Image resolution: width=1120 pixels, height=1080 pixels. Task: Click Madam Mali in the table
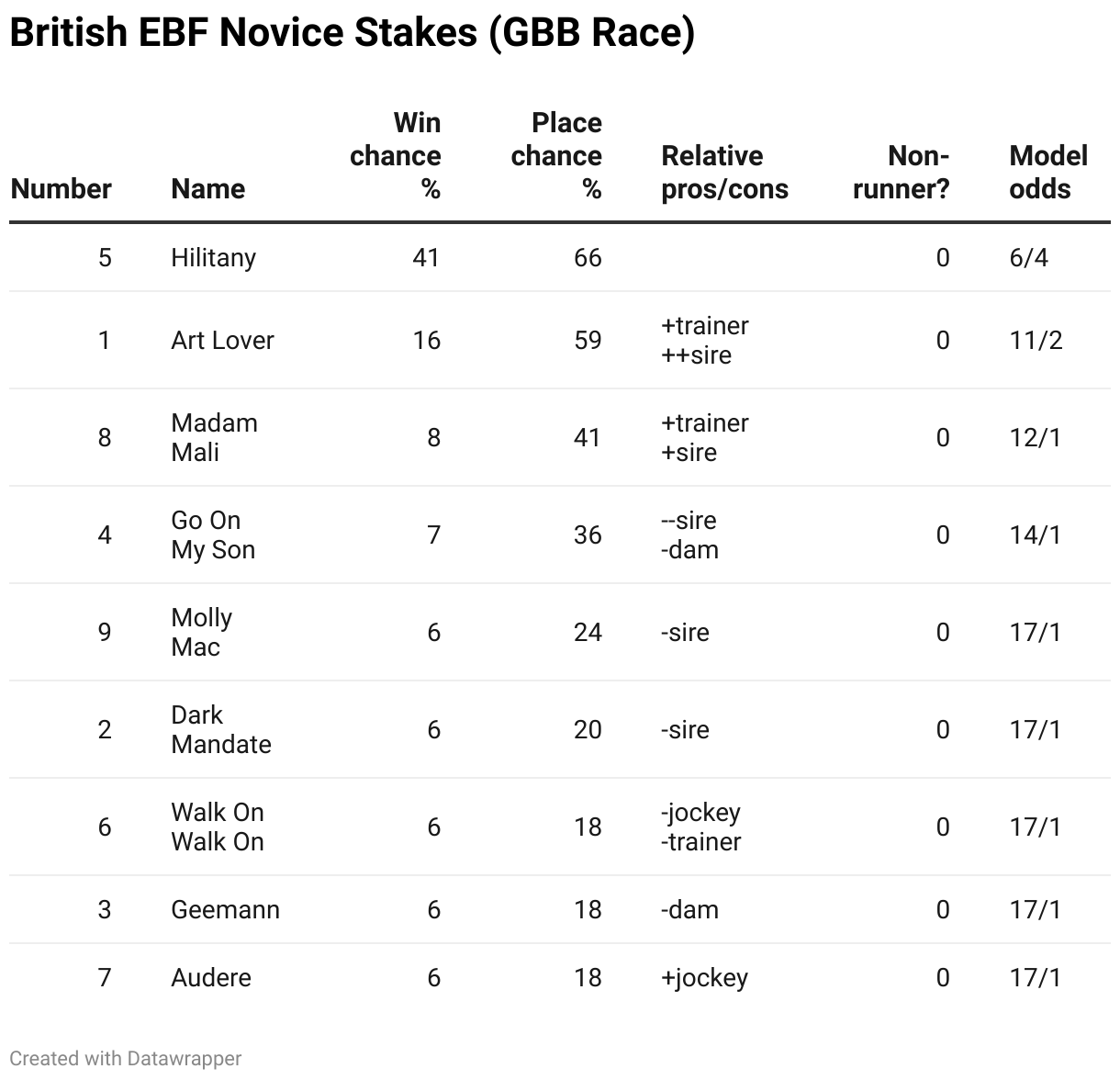[x=215, y=437]
